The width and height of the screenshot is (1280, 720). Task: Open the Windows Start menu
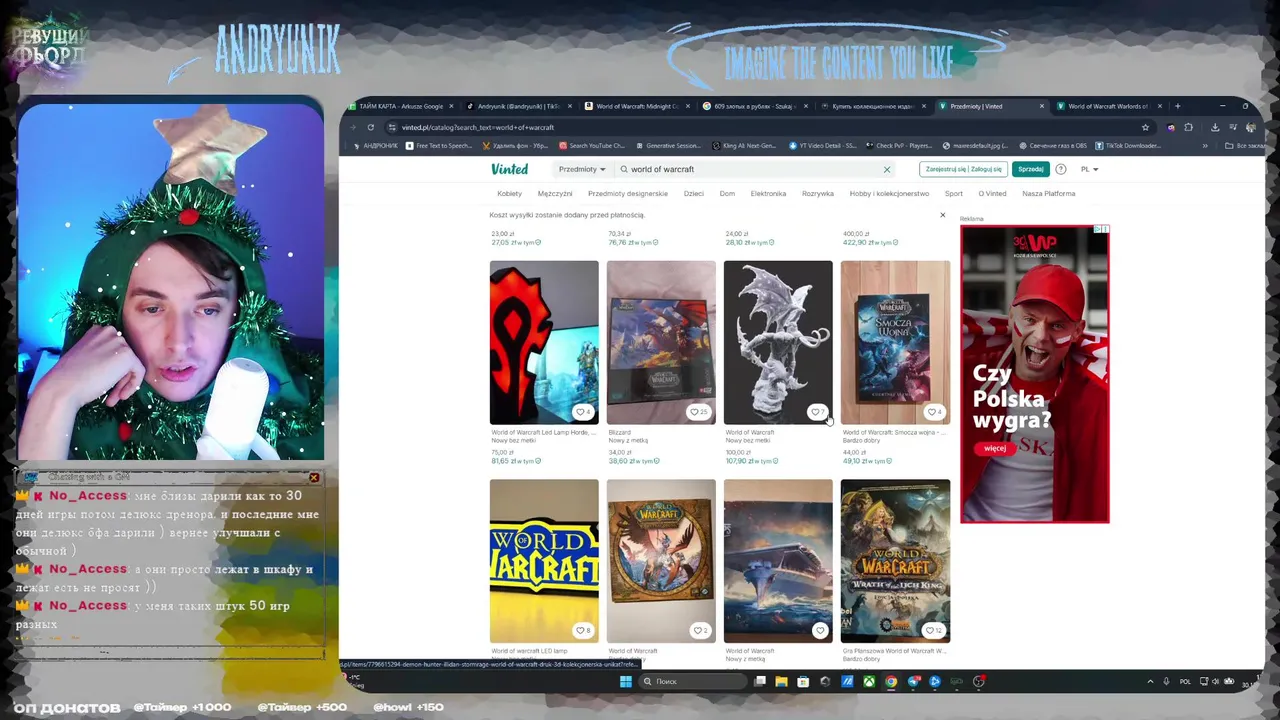pyautogui.click(x=626, y=681)
